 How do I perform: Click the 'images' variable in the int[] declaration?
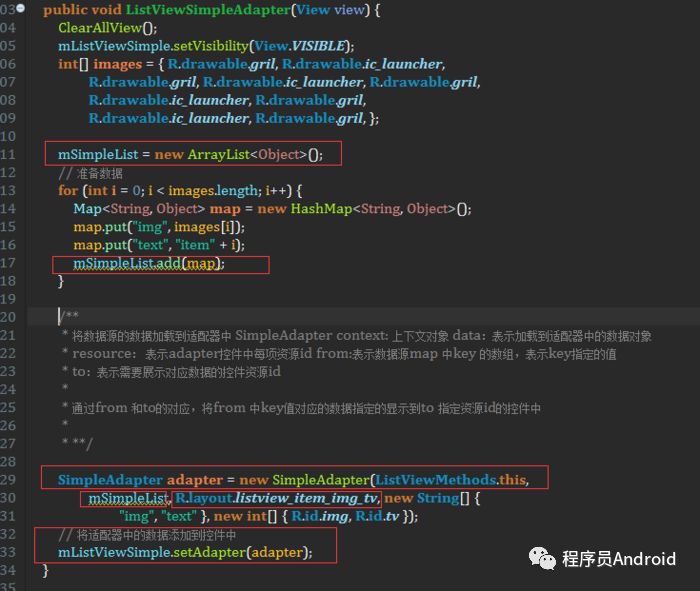[117, 64]
